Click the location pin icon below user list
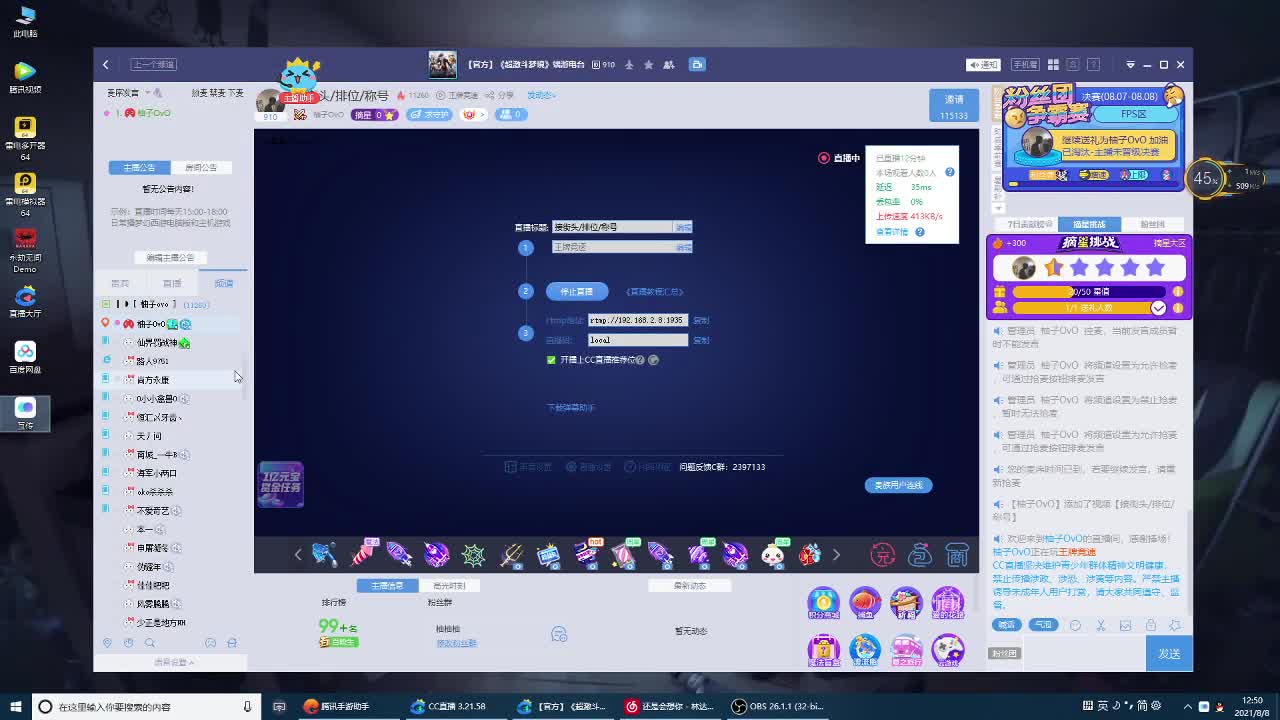The image size is (1280, 720). click(107, 643)
